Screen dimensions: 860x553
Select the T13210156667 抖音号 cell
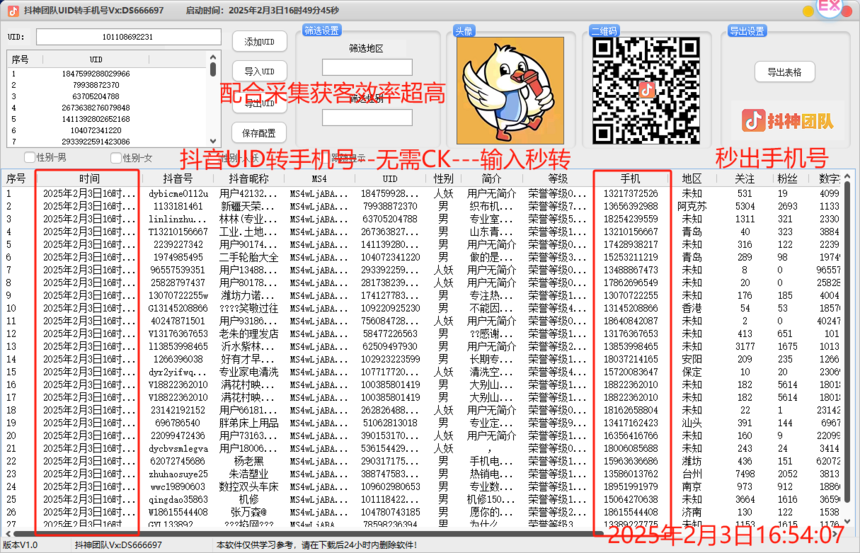(x=178, y=232)
